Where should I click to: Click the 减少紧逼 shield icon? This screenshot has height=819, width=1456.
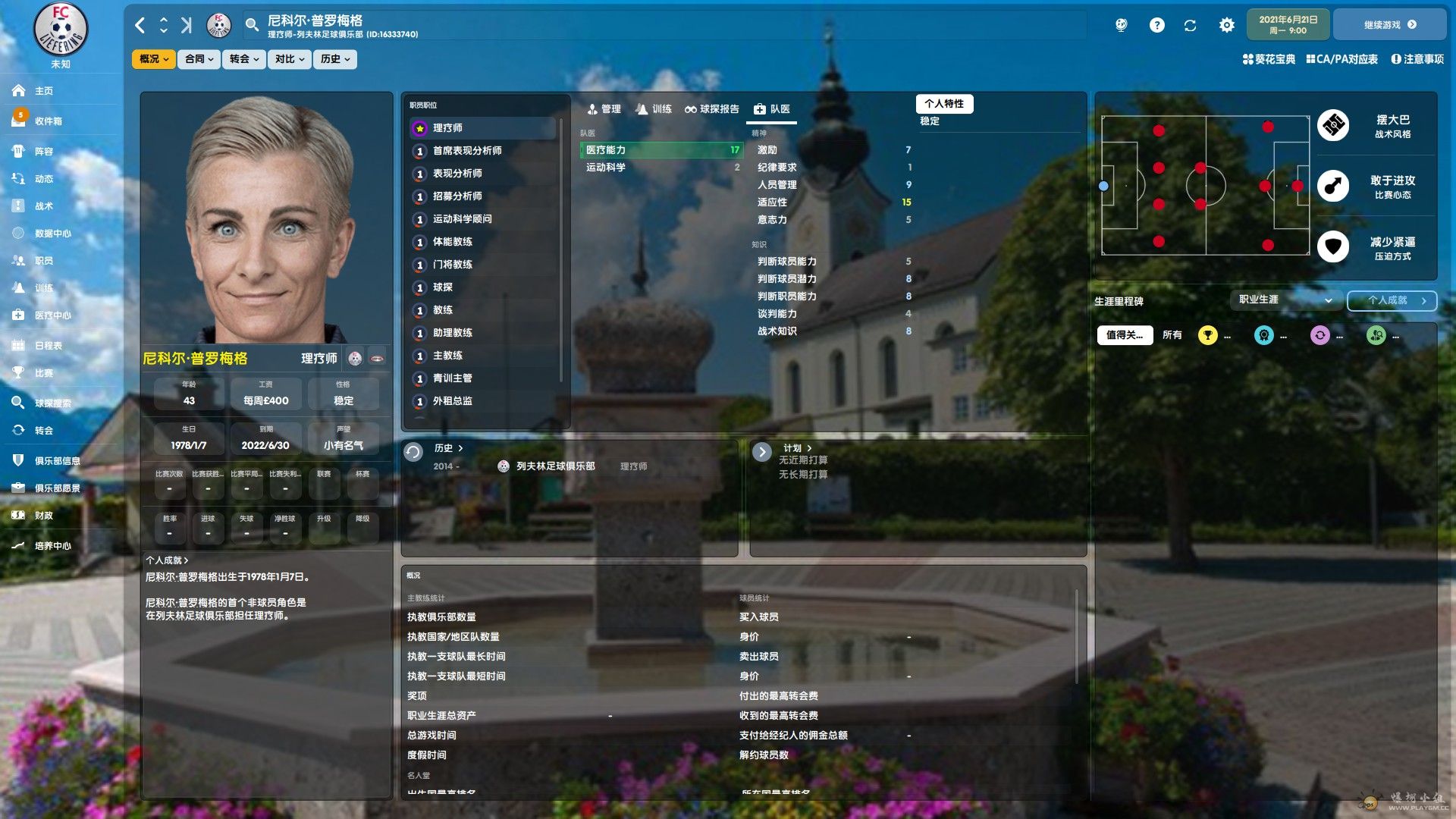point(1333,246)
